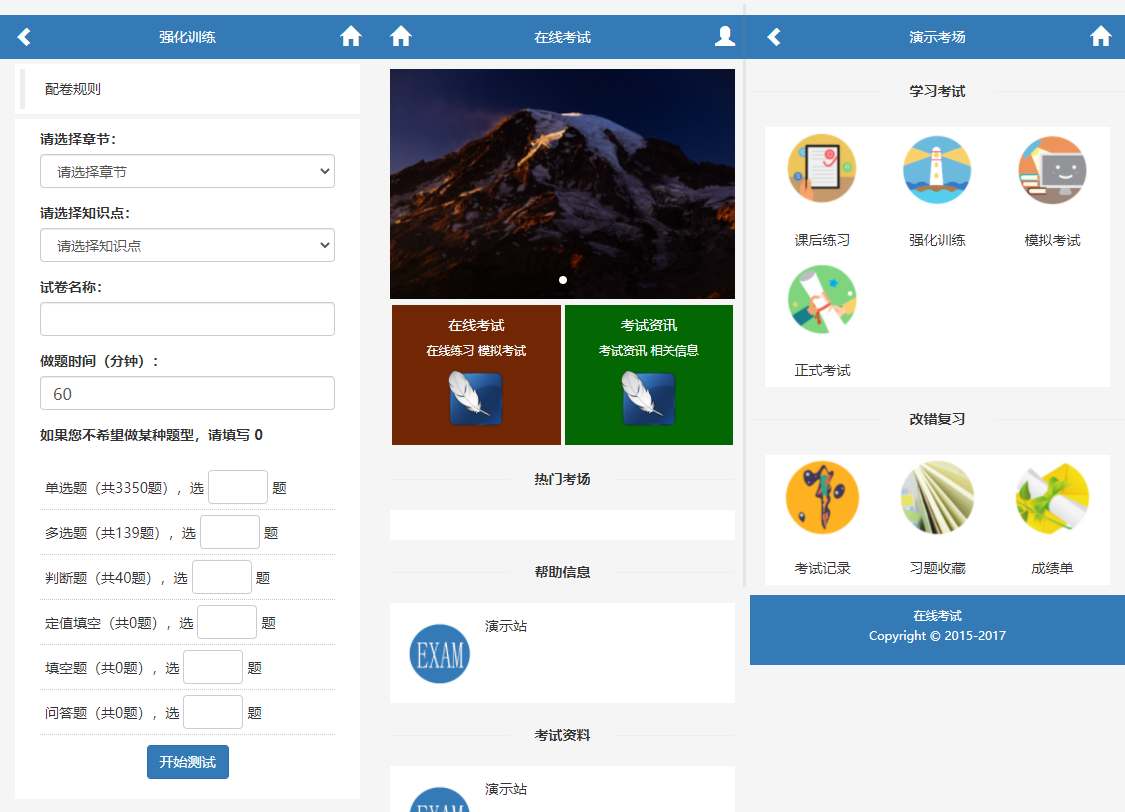The image size is (1125, 812).
Task: Open the 成绩单 icon
Action: pyautogui.click(x=1053, y=497)
